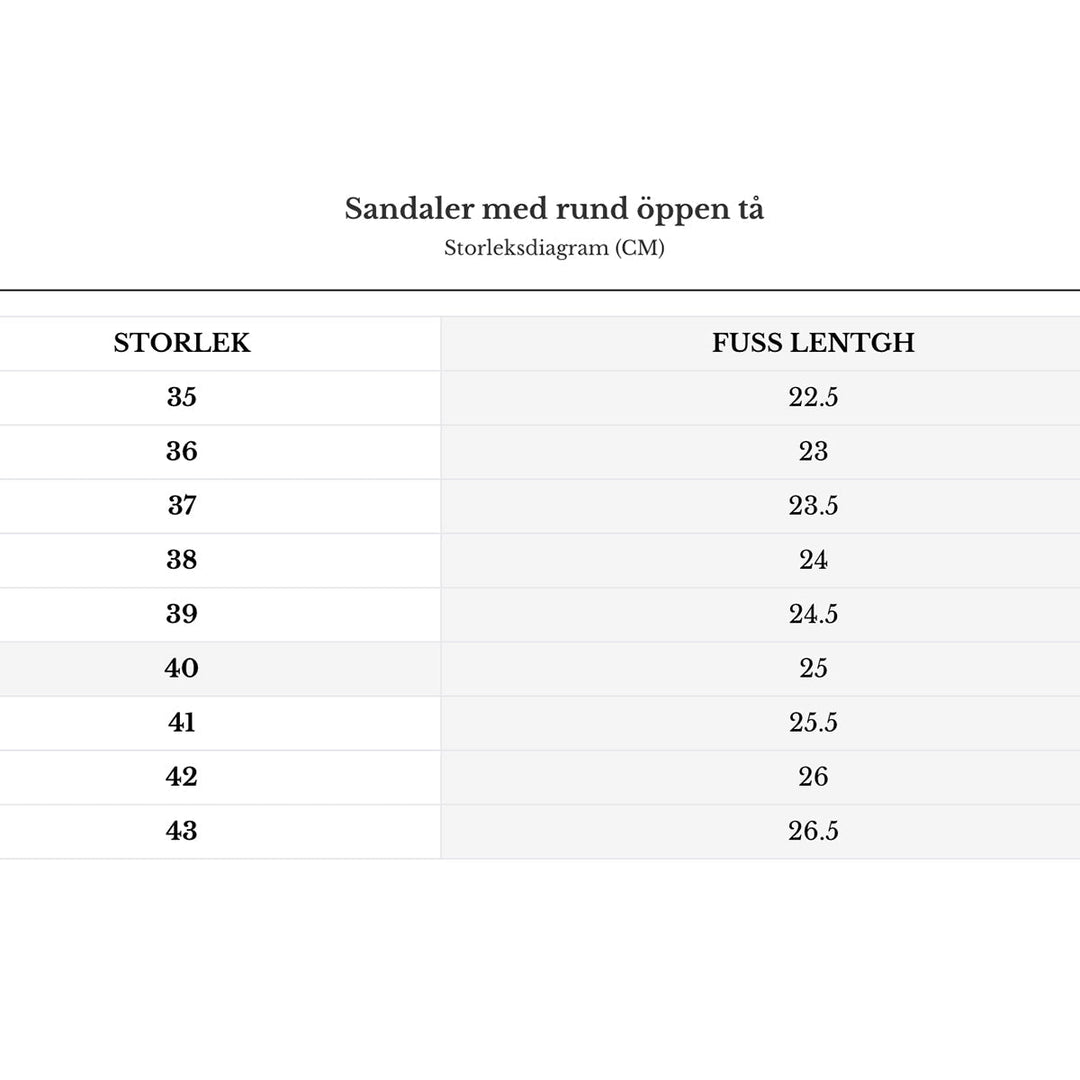Click the FUSS LENTGH column header
This screenshot has height=1080, width=1080.
pyautogui.click(x=813, y=343)
